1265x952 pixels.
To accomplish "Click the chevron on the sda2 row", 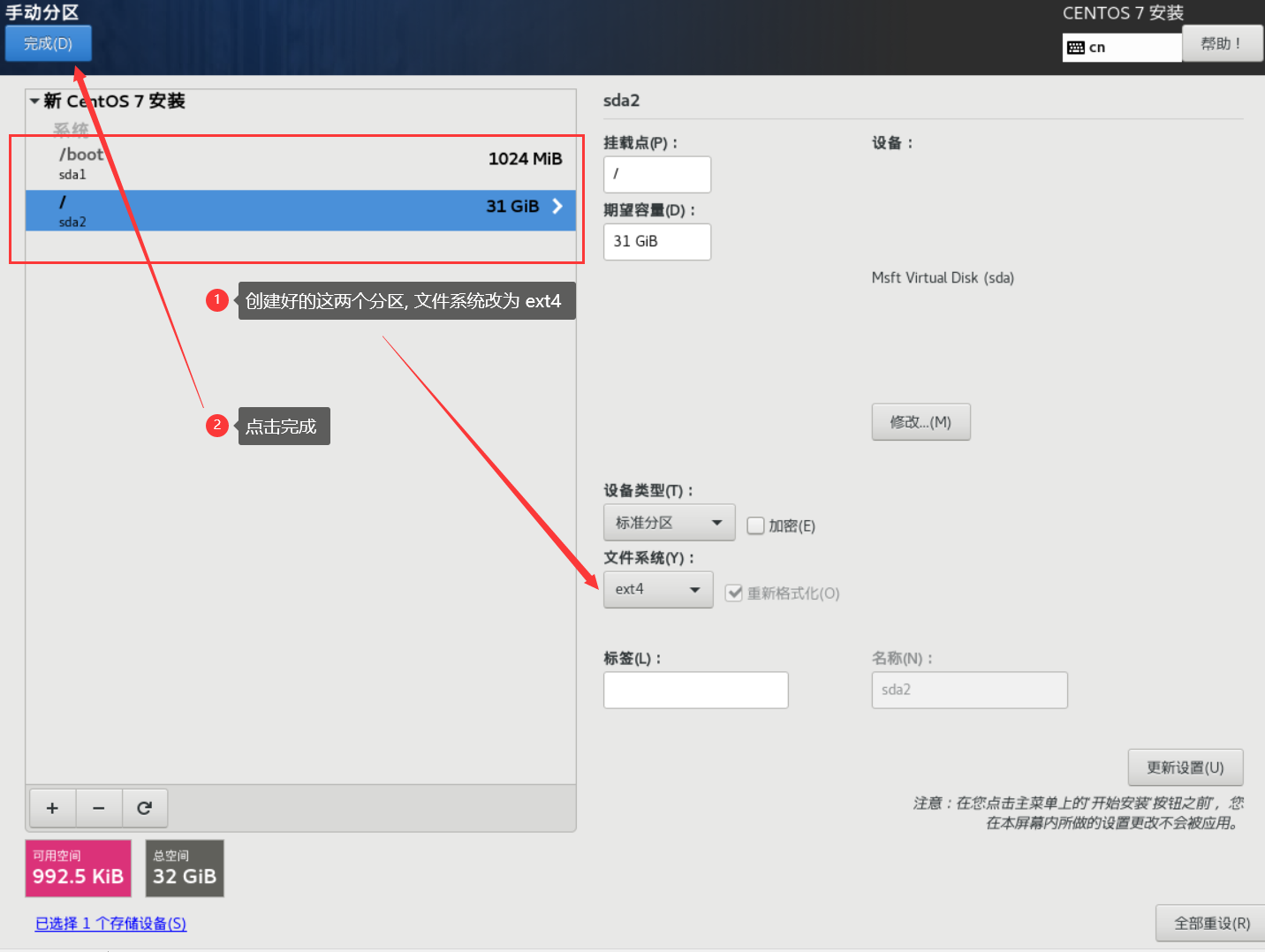I will point(557,206).
